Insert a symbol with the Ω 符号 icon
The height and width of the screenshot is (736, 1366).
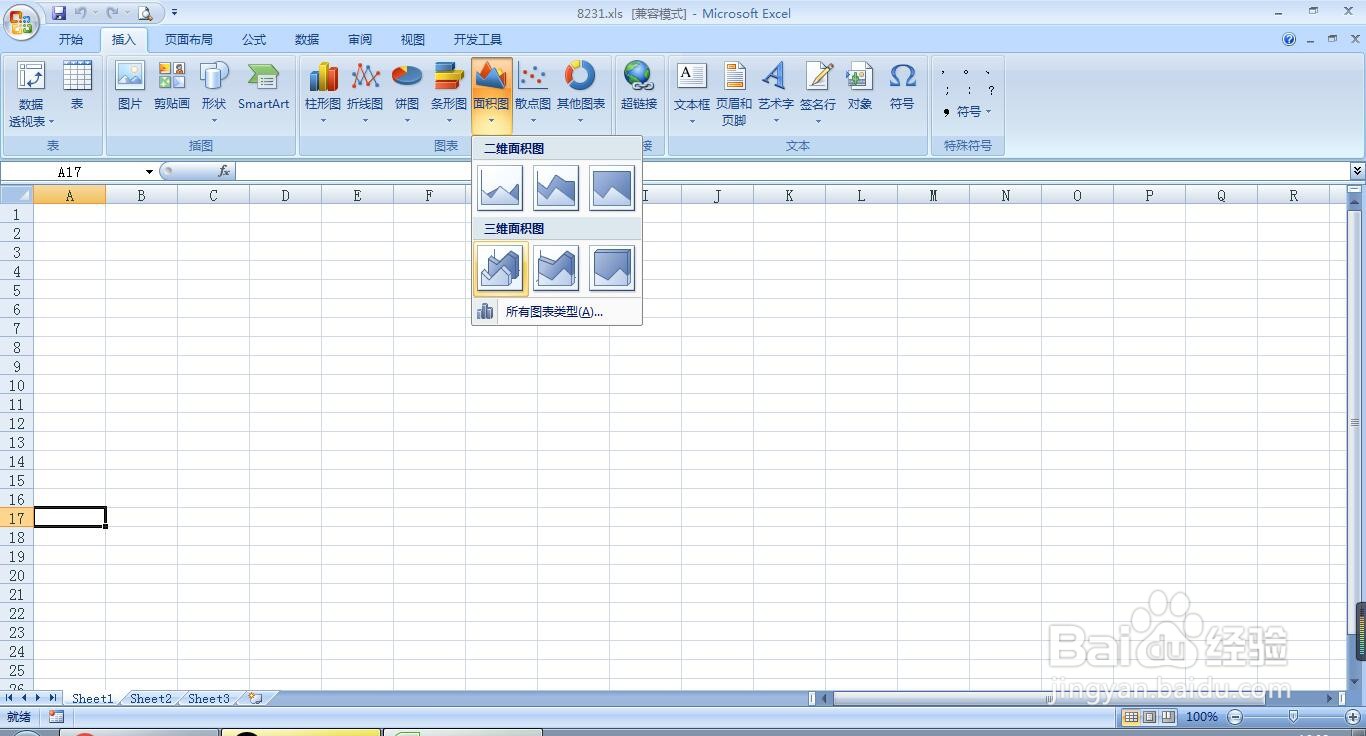click(x=902, y=86)
